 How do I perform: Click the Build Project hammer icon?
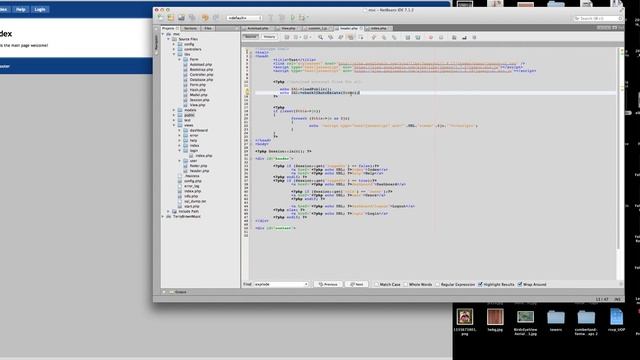point(271,18)
